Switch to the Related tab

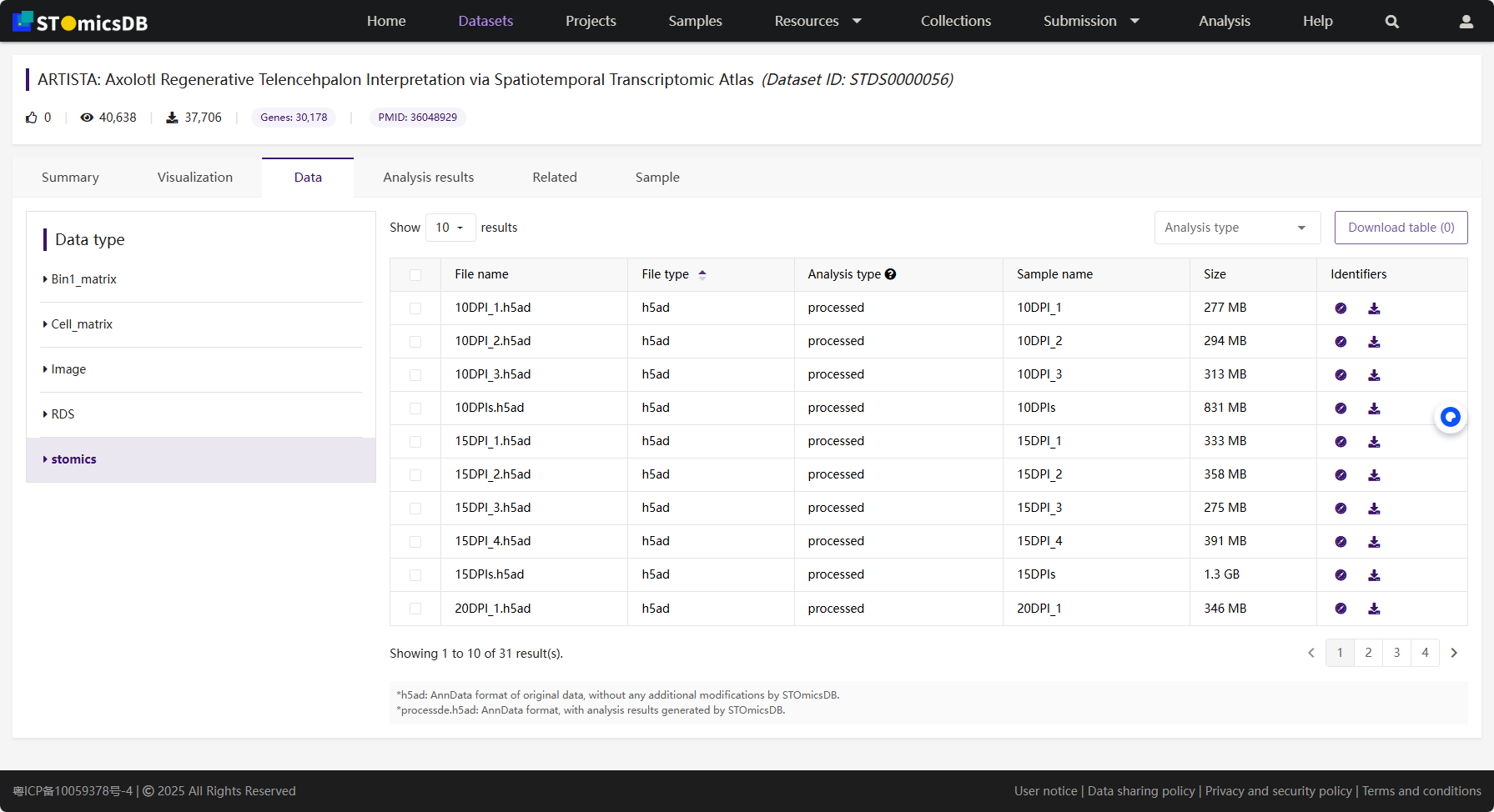pyautogui.click(x=555, y=178)
